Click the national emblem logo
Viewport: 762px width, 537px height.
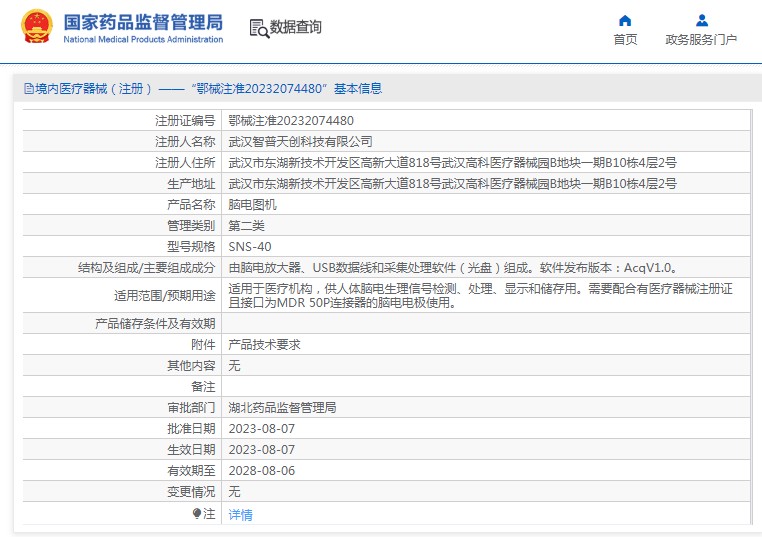click(36, 26)
